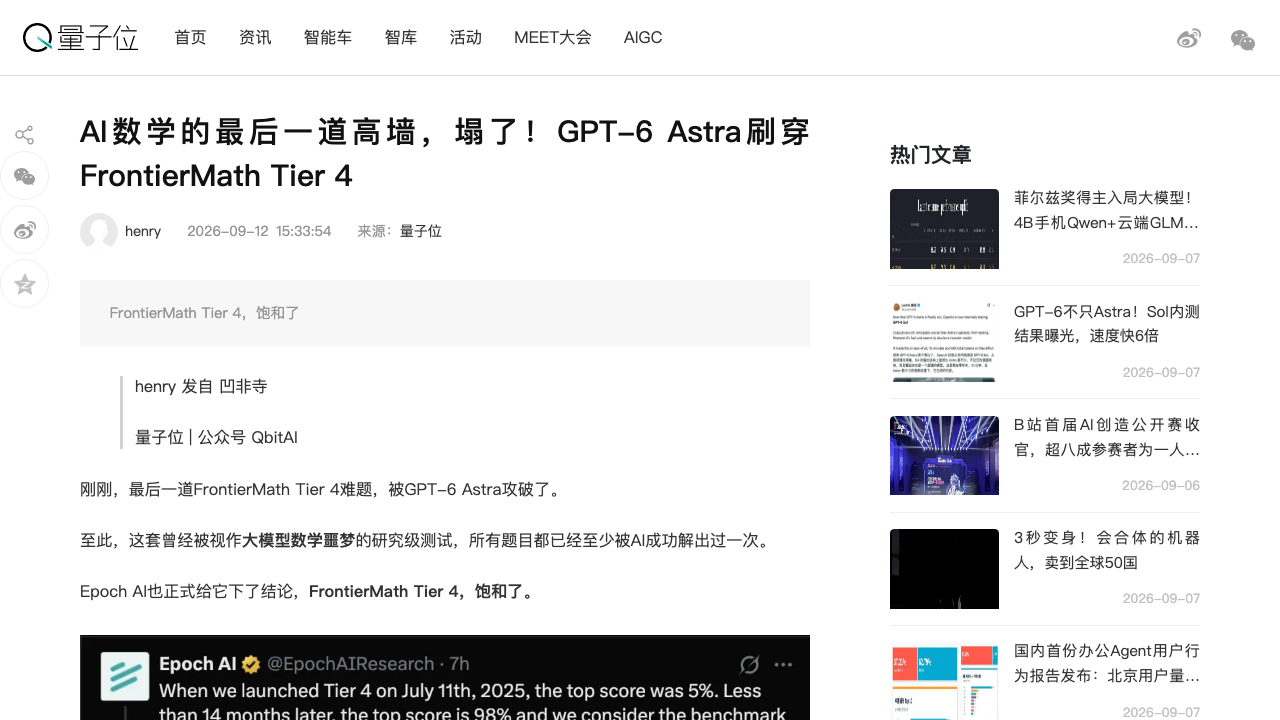Open article B站首届AI创造公开赛收官
The width and height of the screenshot is (1280, 720).
coord(1107,437)
